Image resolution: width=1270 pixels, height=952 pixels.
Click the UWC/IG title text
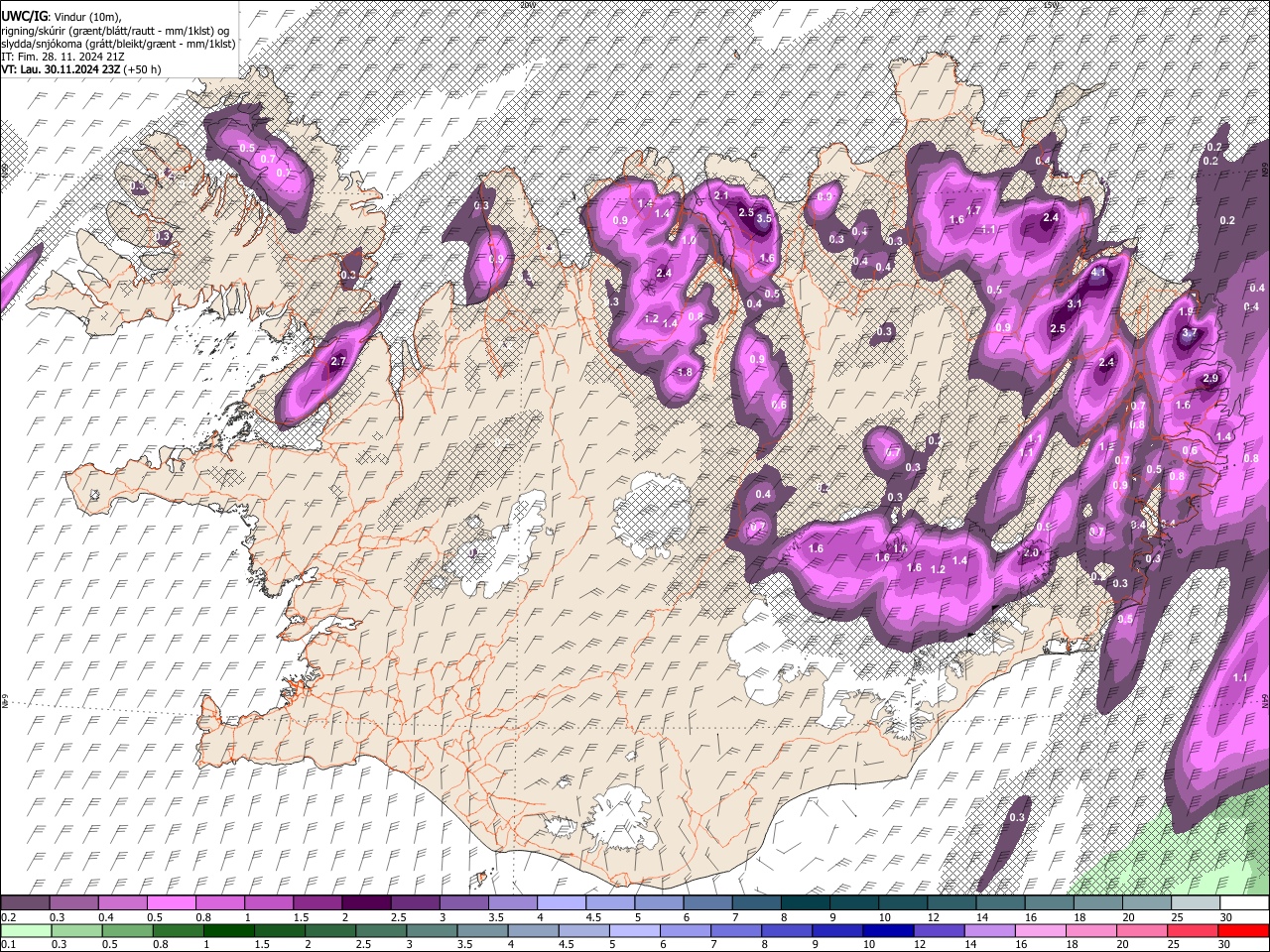[x=24, y=17]
